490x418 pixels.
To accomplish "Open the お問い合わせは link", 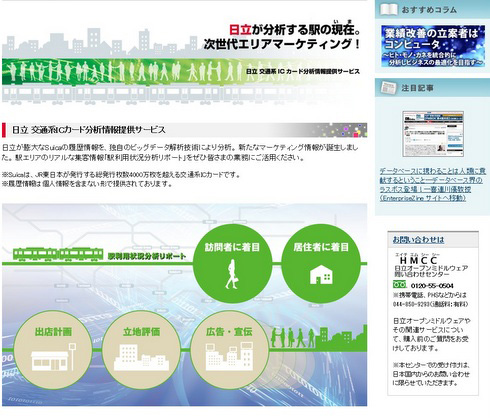I will click(x=418, y=240).
